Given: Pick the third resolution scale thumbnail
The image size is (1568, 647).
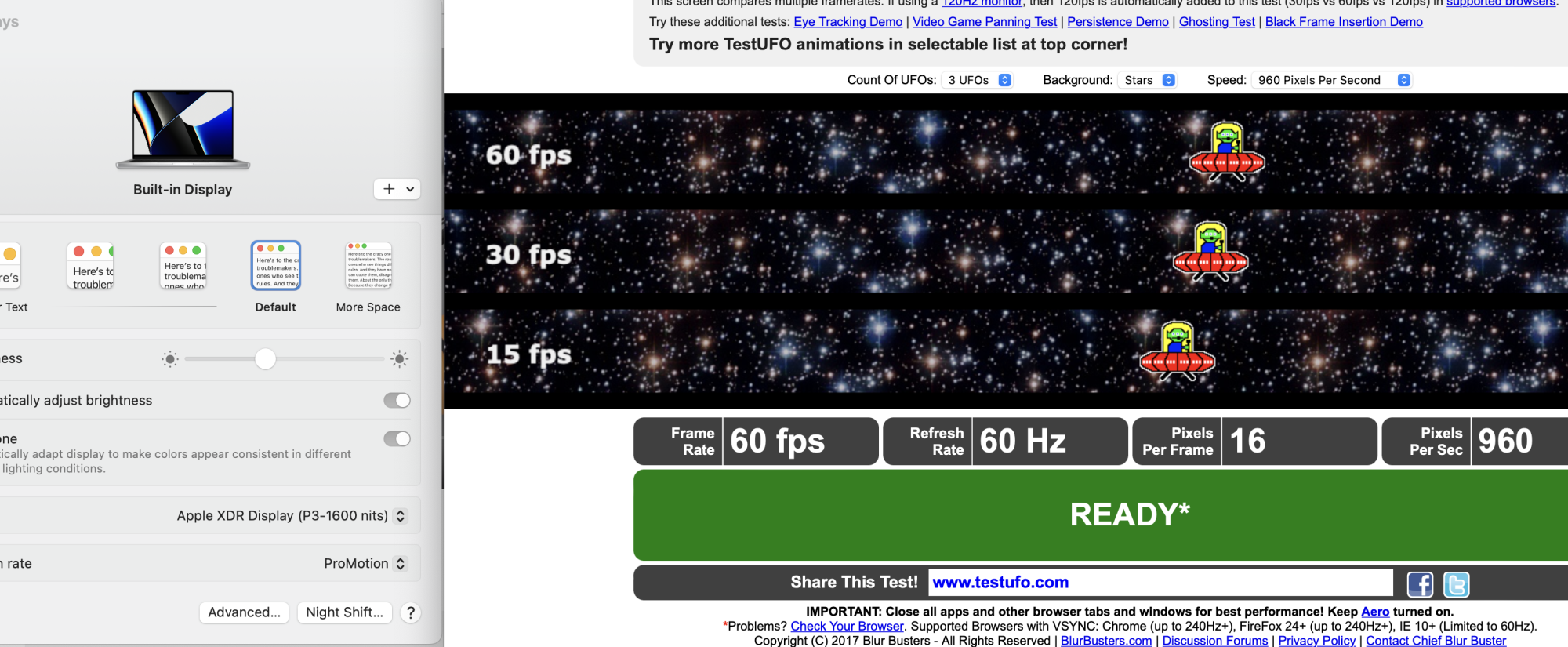Looking at the screenshot, I should [x=183, y=266].
